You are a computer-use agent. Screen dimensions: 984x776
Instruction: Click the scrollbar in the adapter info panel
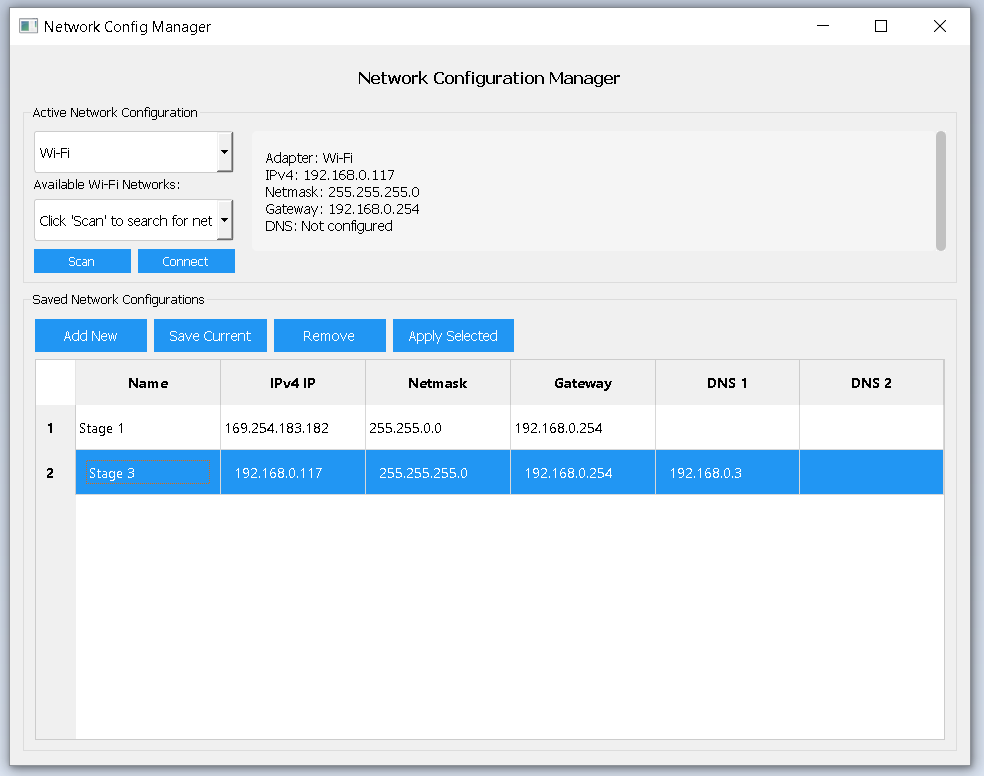tap(940, 190)
